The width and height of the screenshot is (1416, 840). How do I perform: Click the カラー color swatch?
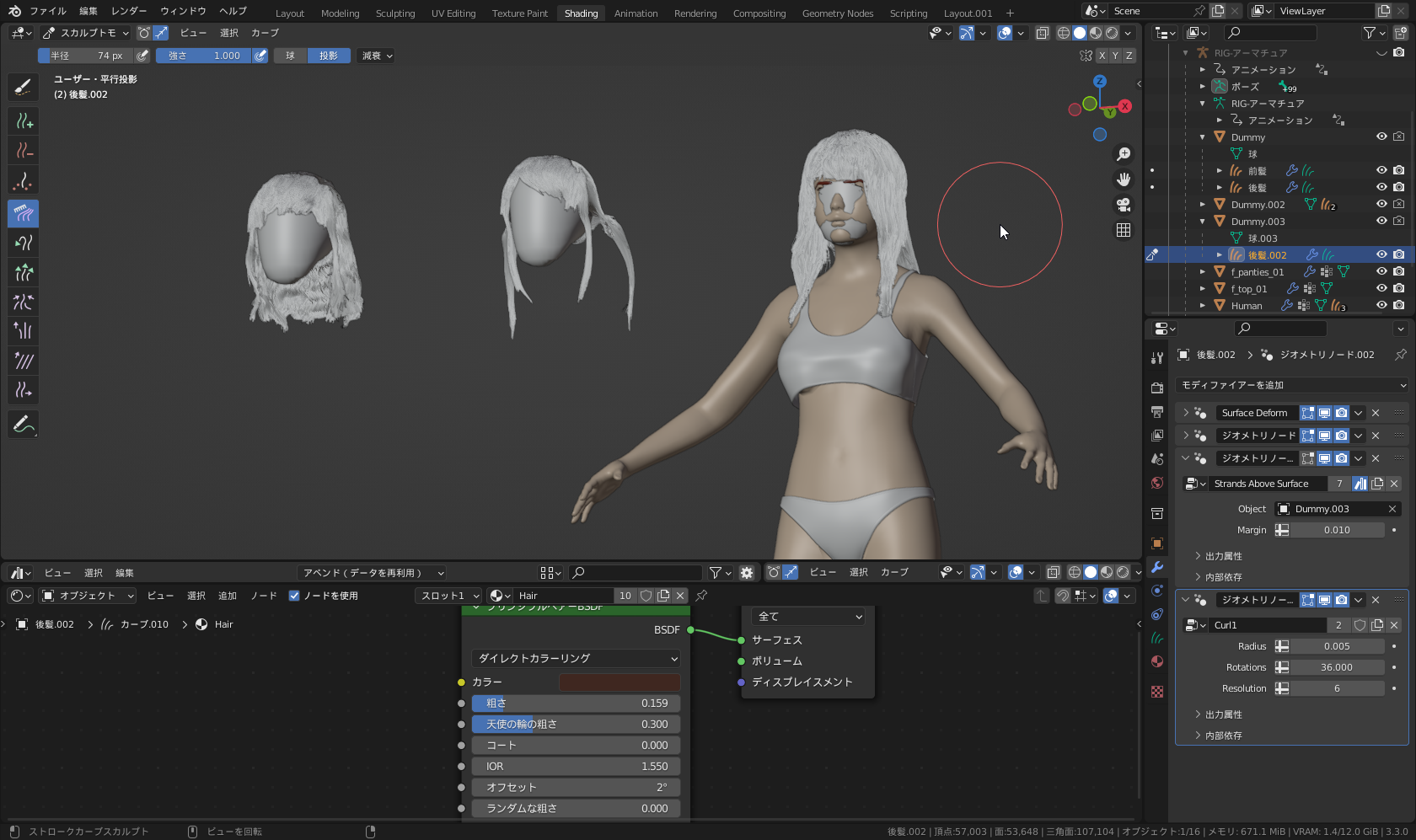(619, 682)
